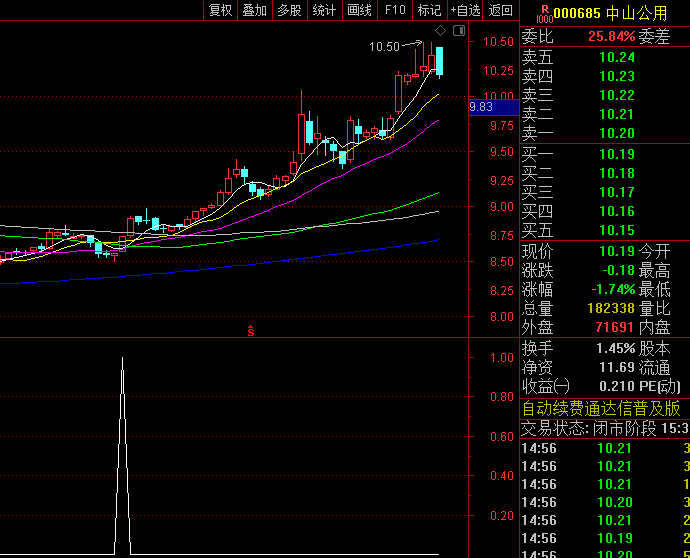Click the white indicator spike peak
This screenshot has width=690, height=558.
click(x=122, y=360)
